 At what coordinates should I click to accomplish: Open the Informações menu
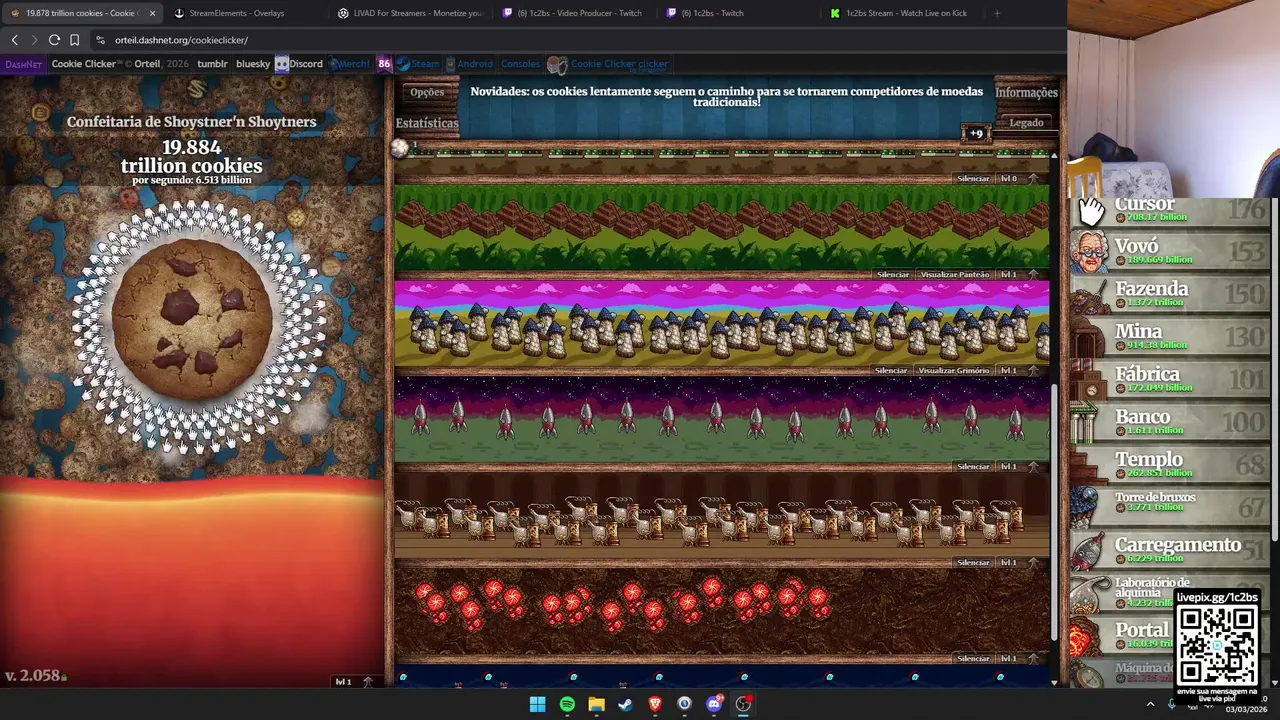click(x=1026, y=92)
